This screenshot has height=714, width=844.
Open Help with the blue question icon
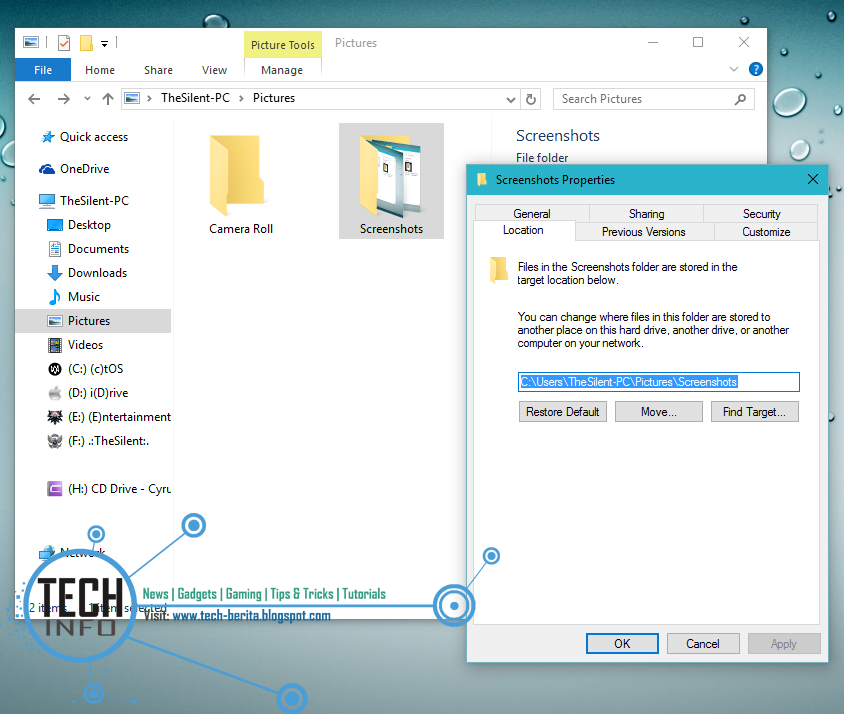click(756, 69)
